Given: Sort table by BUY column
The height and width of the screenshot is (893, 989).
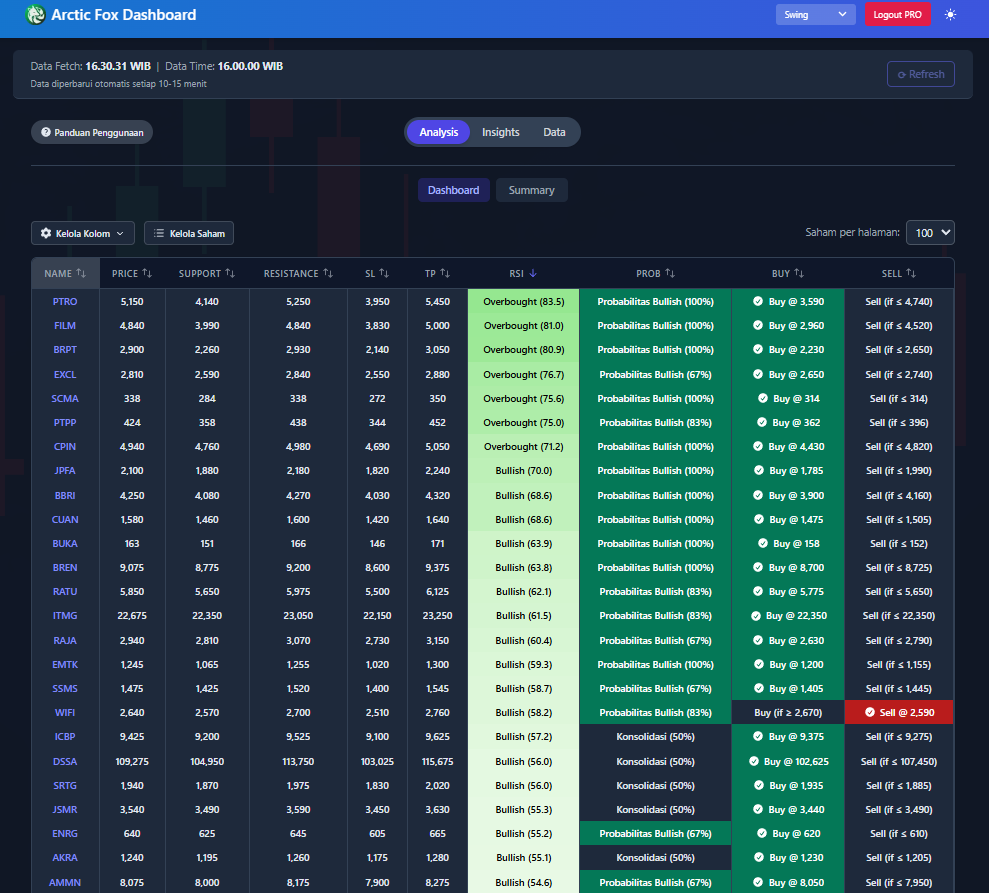Looking at the screenshot, I should [x=788, y=274].
